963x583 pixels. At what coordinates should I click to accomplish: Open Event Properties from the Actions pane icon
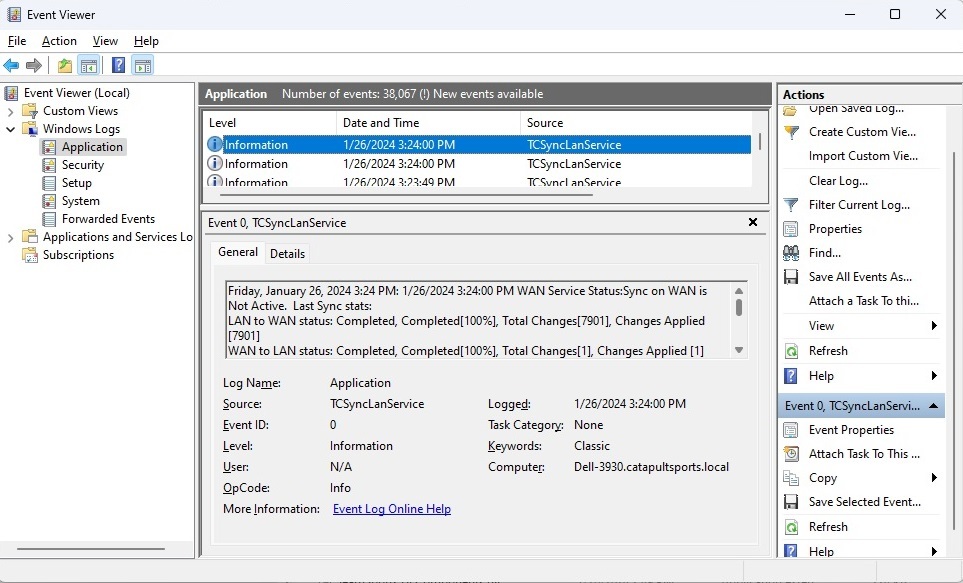point(792,429)
